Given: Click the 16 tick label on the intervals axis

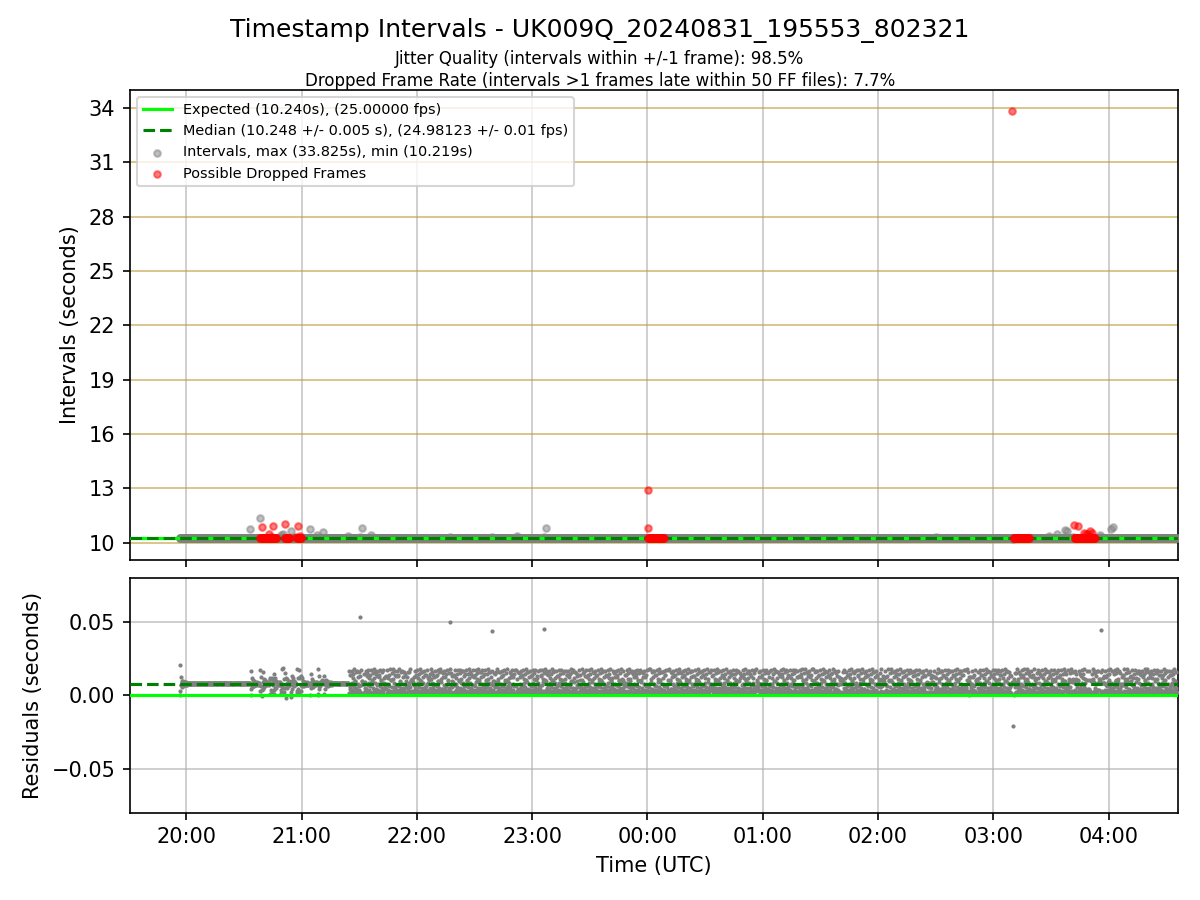Looking at the screenshot, I should click(103, 434).
